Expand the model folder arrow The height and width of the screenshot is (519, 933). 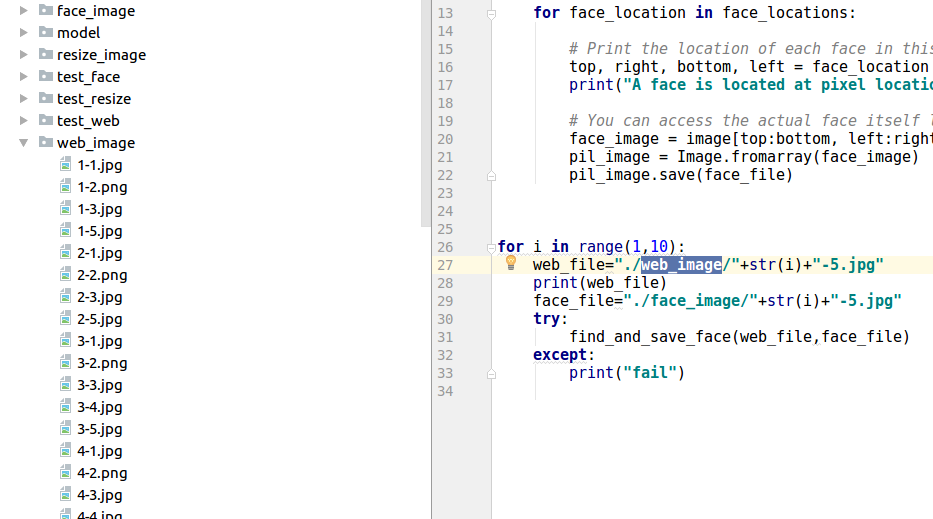(24, 33)
